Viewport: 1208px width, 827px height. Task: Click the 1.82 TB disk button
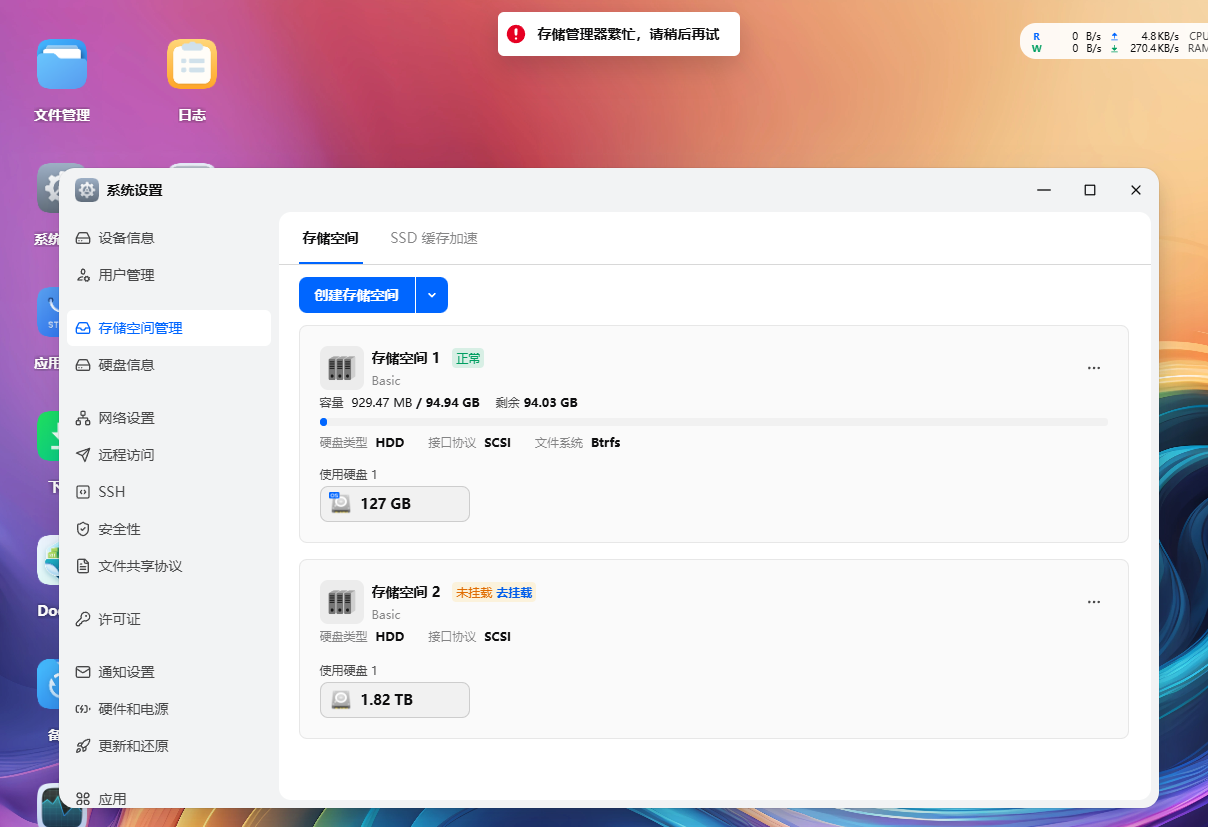coord(394,700)
